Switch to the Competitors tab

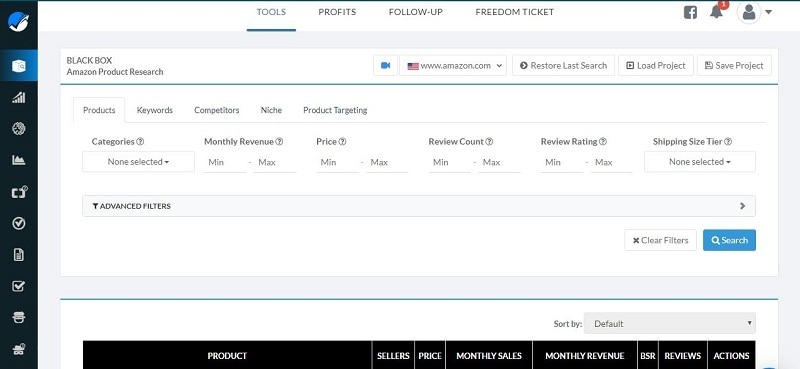(x=216, y=110)
